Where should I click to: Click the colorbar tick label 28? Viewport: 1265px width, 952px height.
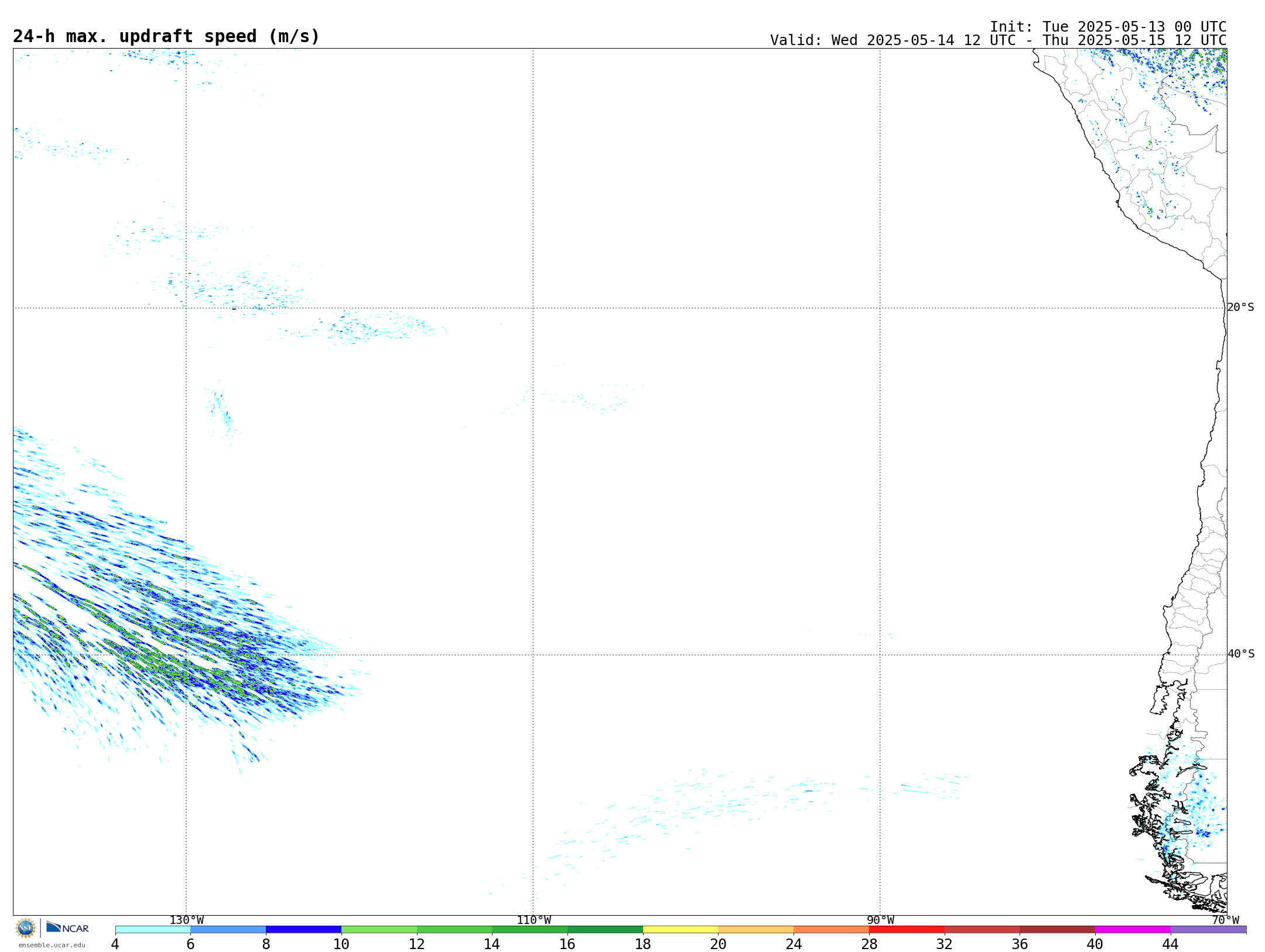point(869,944)
